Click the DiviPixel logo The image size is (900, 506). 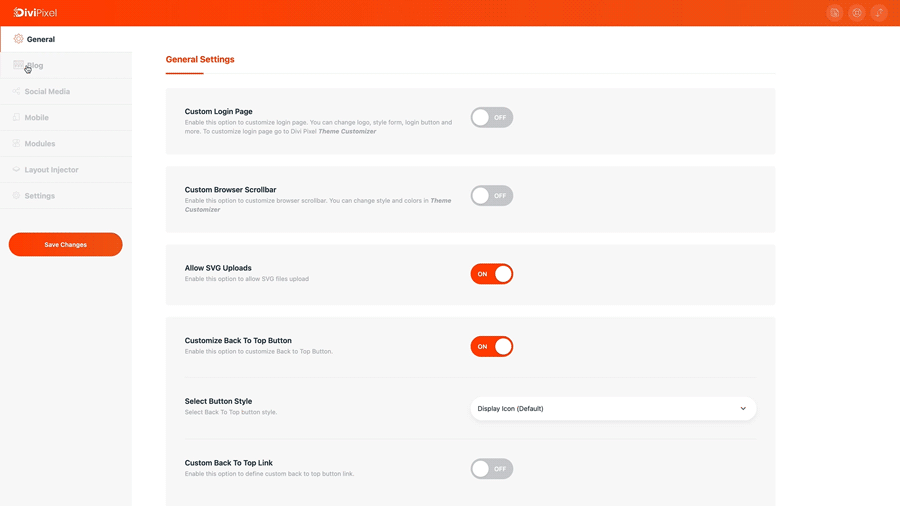(35, 13)
